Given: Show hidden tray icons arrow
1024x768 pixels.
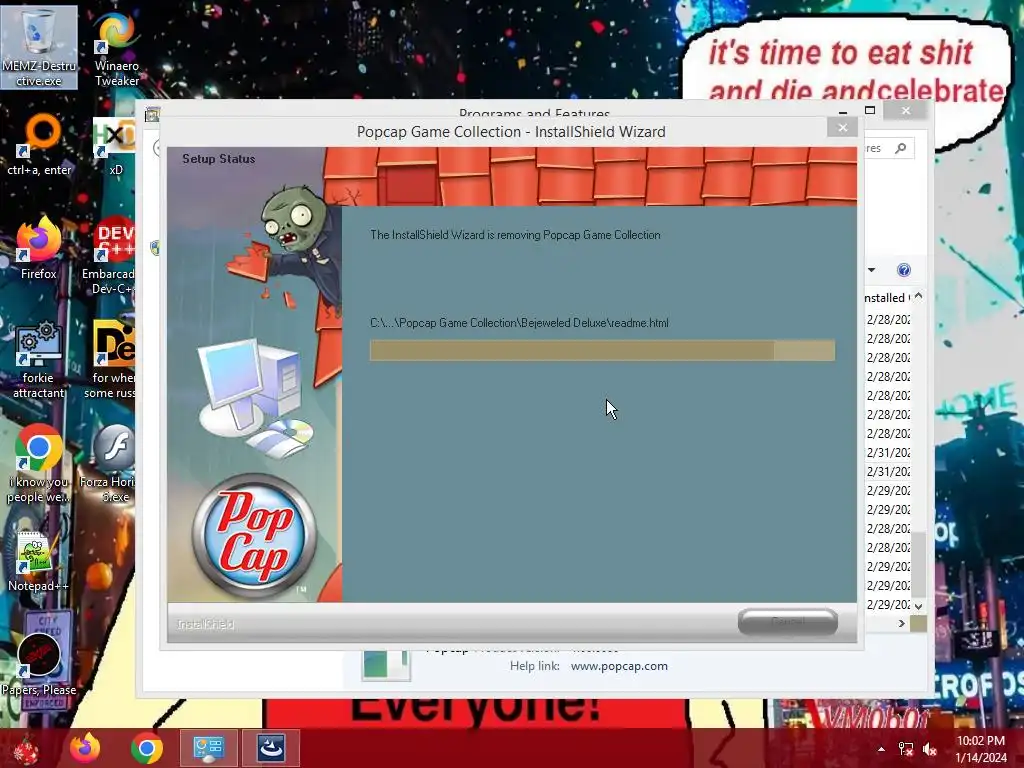Looking at the screenshot, I should tap(881, 749).
